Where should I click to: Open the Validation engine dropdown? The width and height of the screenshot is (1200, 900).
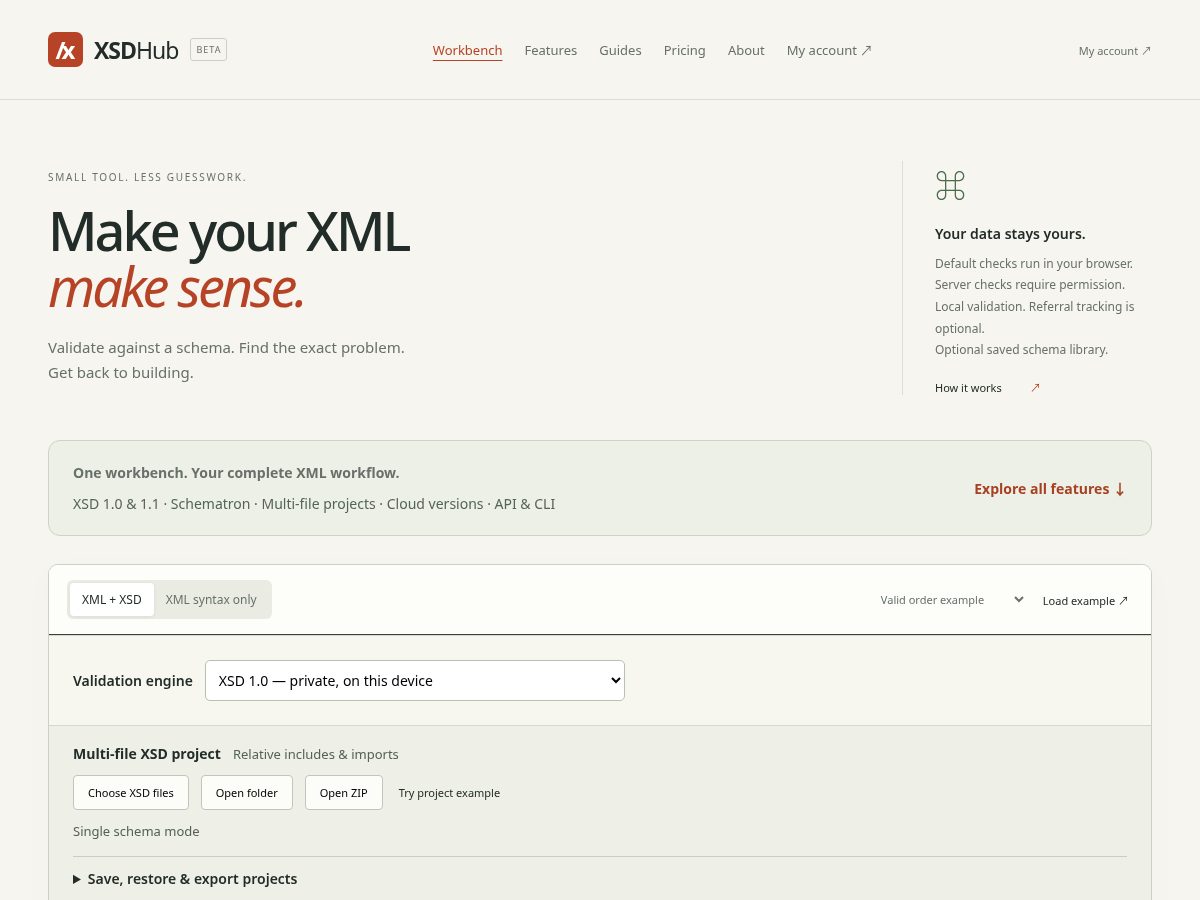pyautogui.click(x=415, y=681)
